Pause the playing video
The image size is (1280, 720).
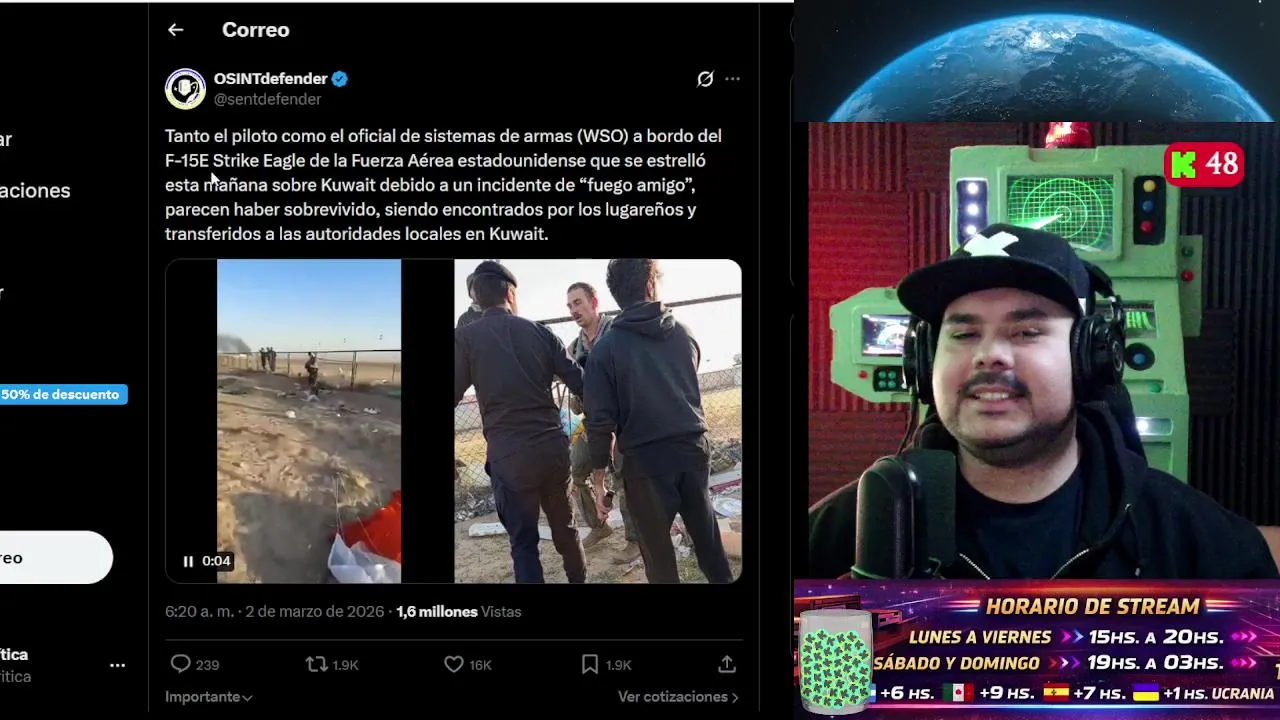(188, 561)
